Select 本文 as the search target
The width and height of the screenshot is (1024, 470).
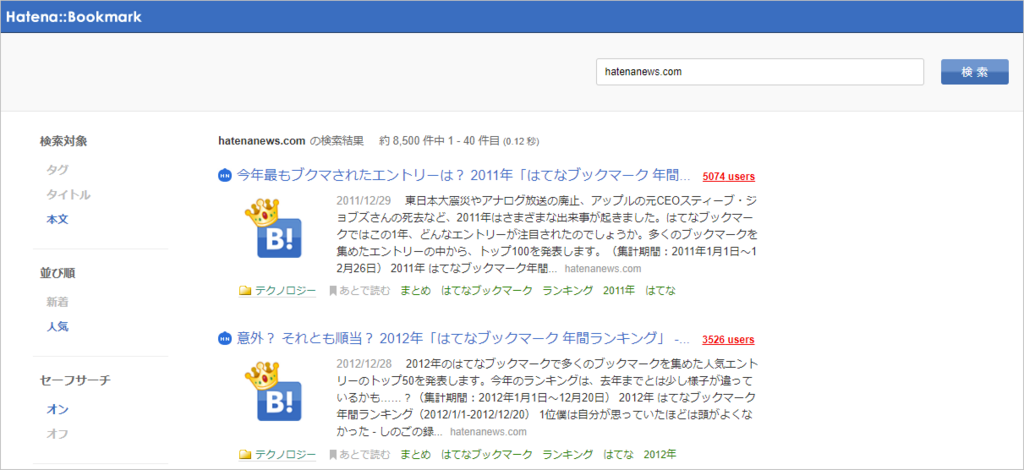[x=57, y=219]
